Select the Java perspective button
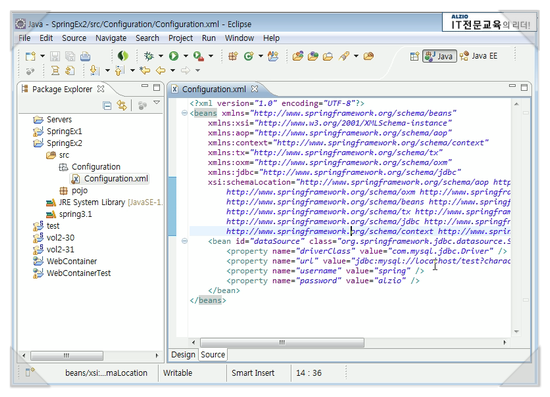 click(x=439, y=56)
